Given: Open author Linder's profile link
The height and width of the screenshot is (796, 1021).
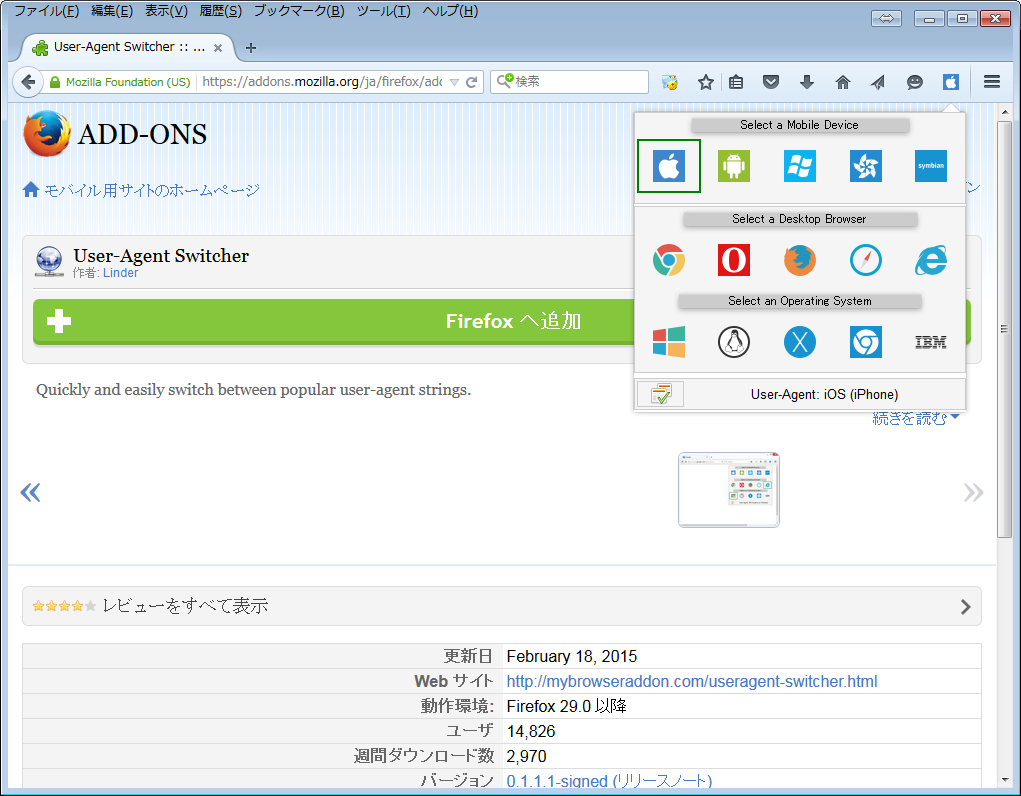Looking at the screenshot, I should pos(120,273).
